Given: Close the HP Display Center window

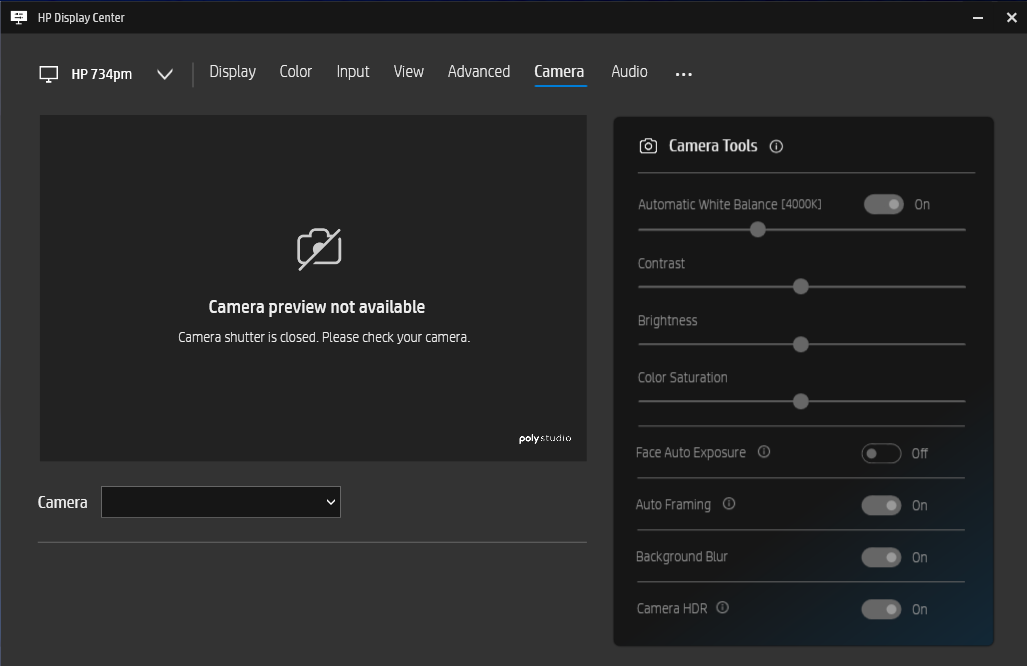Looking at the screenshot, I should (1011, 18).
